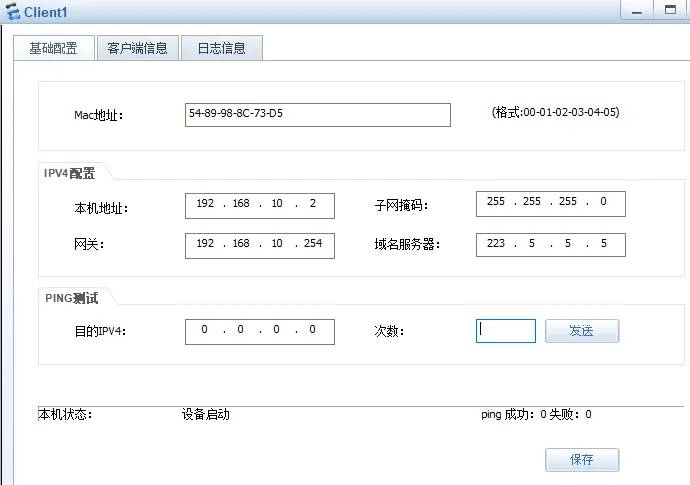The height and width of the screenshot is (485, 690).
Task: Click the 网关 IP field
Action: (x=260, y=246)
